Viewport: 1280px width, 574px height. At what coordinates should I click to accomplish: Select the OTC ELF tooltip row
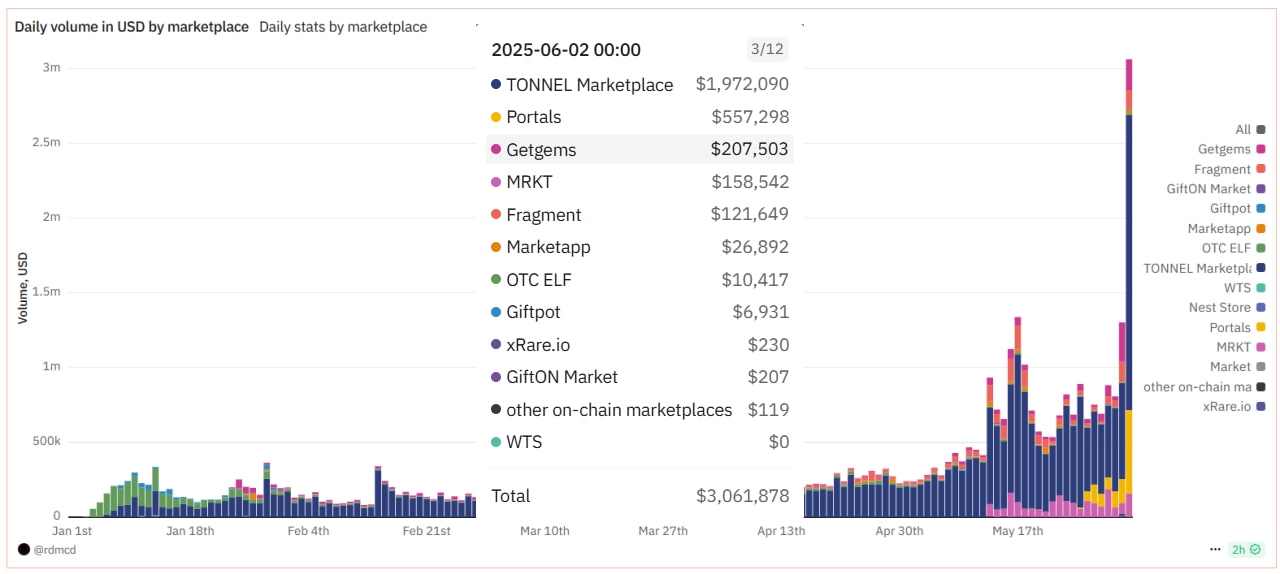coord(640,280)
